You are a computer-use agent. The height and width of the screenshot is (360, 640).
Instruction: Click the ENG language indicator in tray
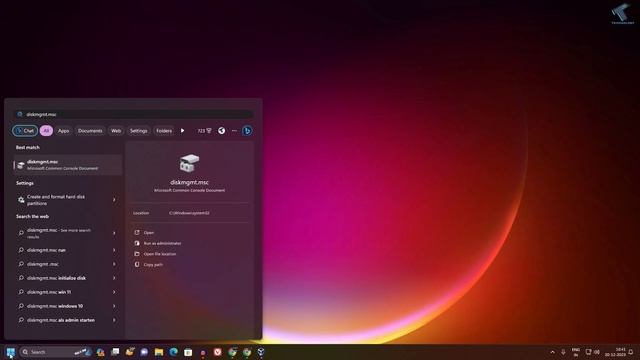[576, 352]
